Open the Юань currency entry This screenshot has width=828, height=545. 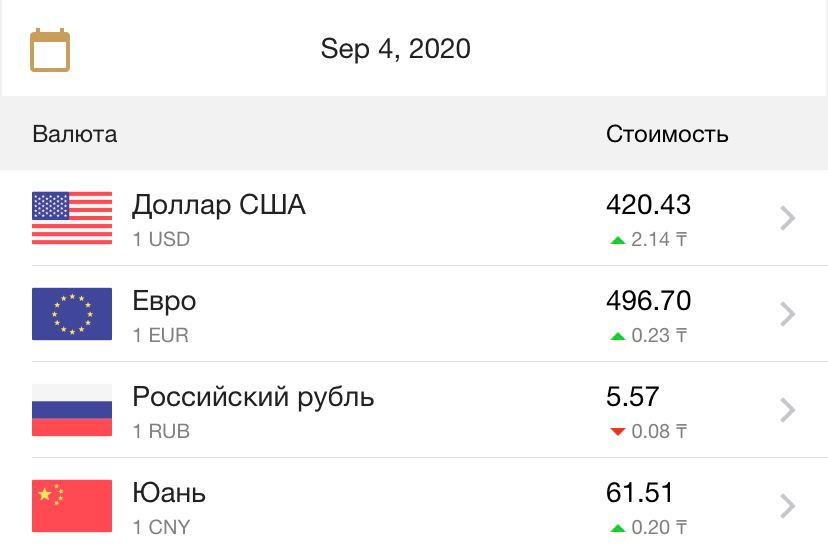coord(414,502)
